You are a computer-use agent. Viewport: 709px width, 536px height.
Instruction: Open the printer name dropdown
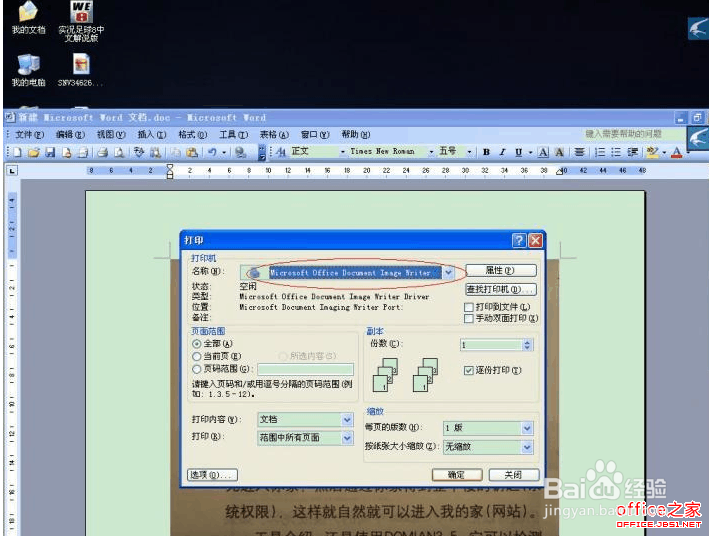coord(448,273)
